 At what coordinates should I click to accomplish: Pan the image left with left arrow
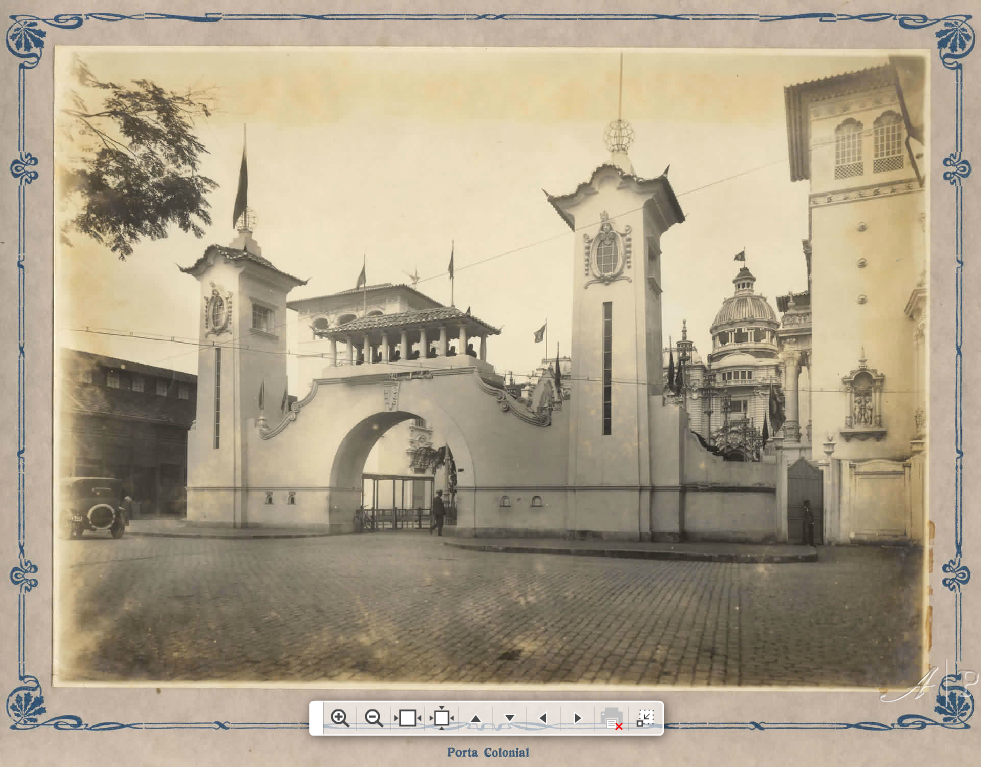point(543,718)
